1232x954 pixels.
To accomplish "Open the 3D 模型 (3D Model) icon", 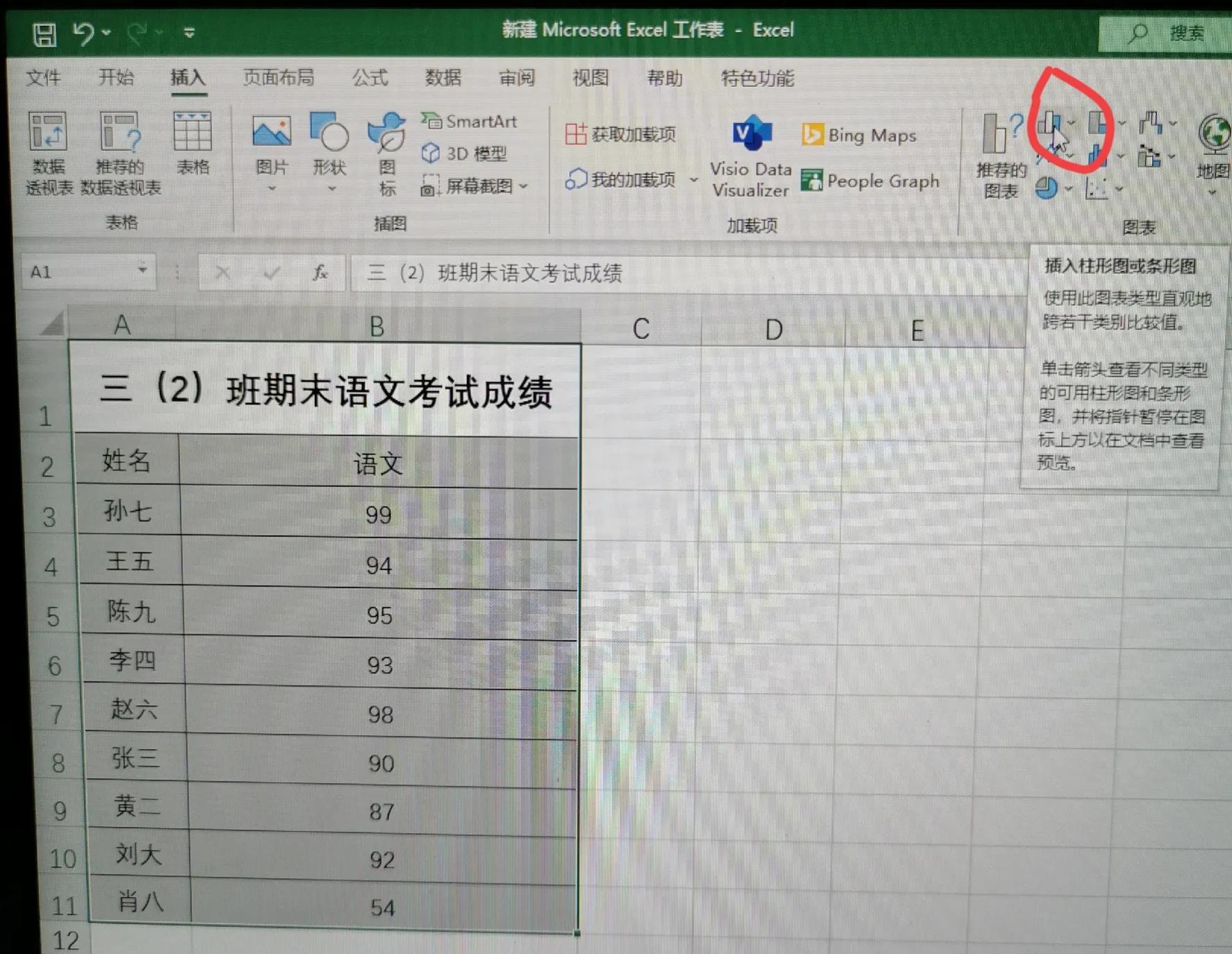I will [464, 154].
